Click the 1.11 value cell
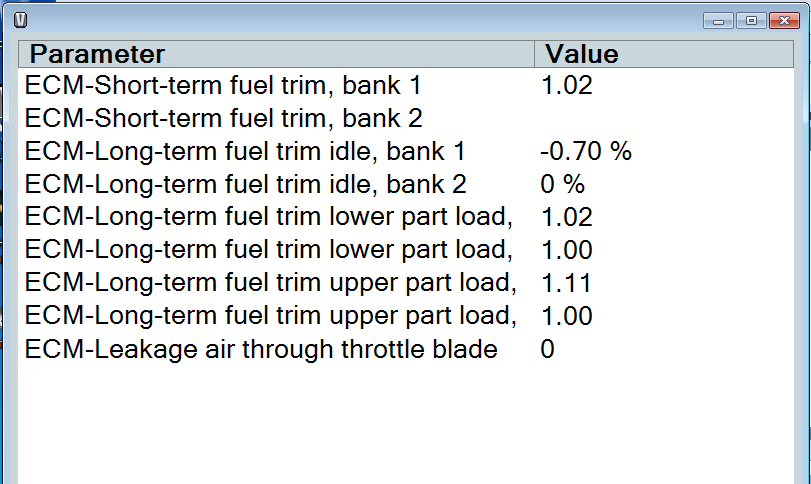 coord(566,283)
